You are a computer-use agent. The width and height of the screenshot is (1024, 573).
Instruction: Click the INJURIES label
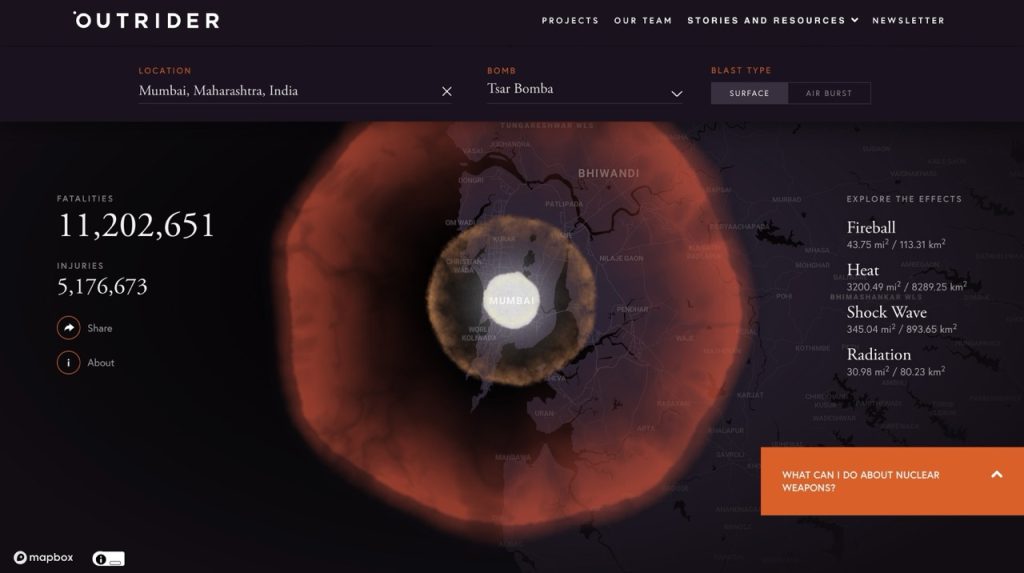click(x=80, y=266)
